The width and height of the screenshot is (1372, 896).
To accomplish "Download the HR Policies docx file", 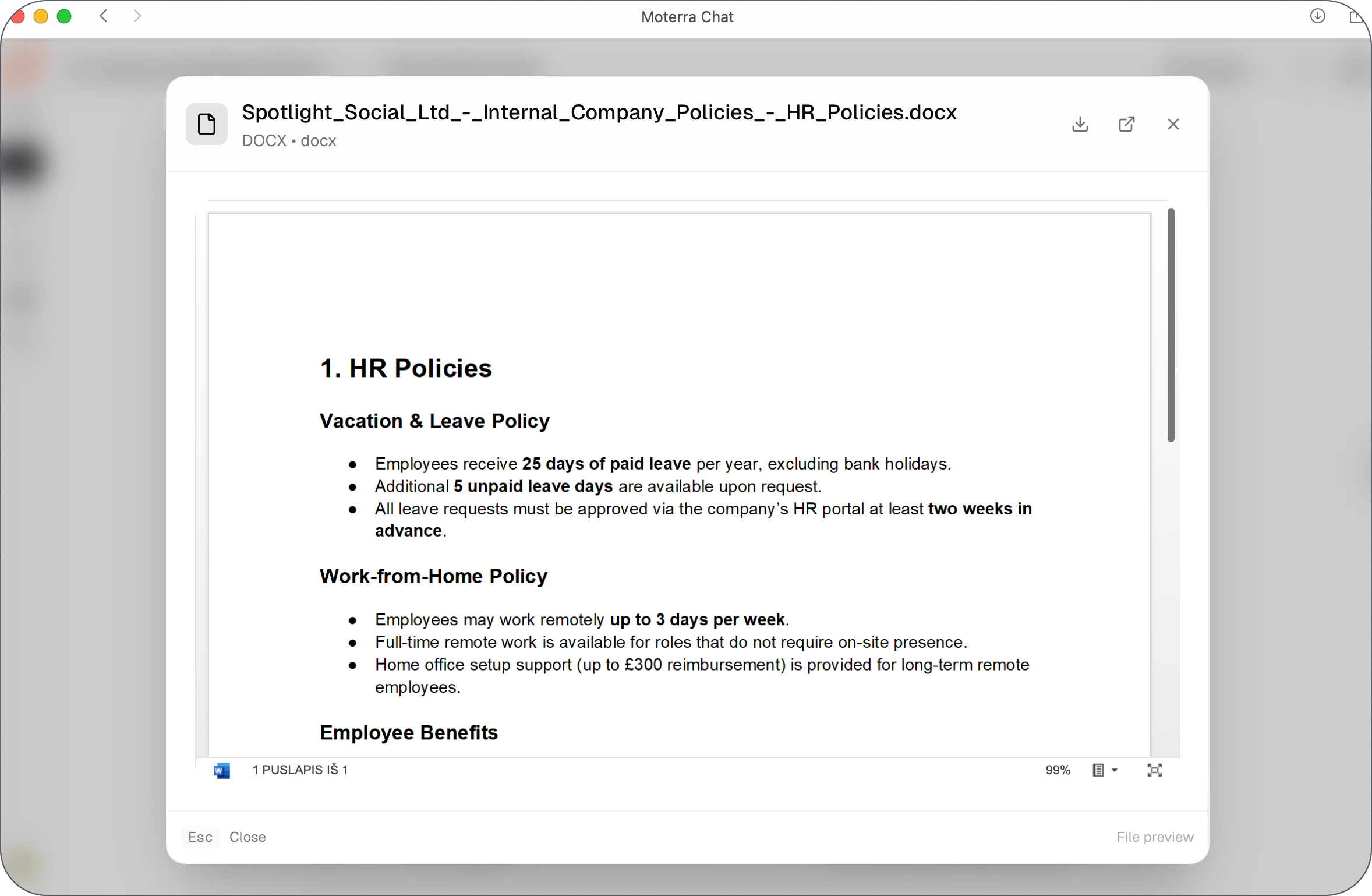I will coord(1080,124).
